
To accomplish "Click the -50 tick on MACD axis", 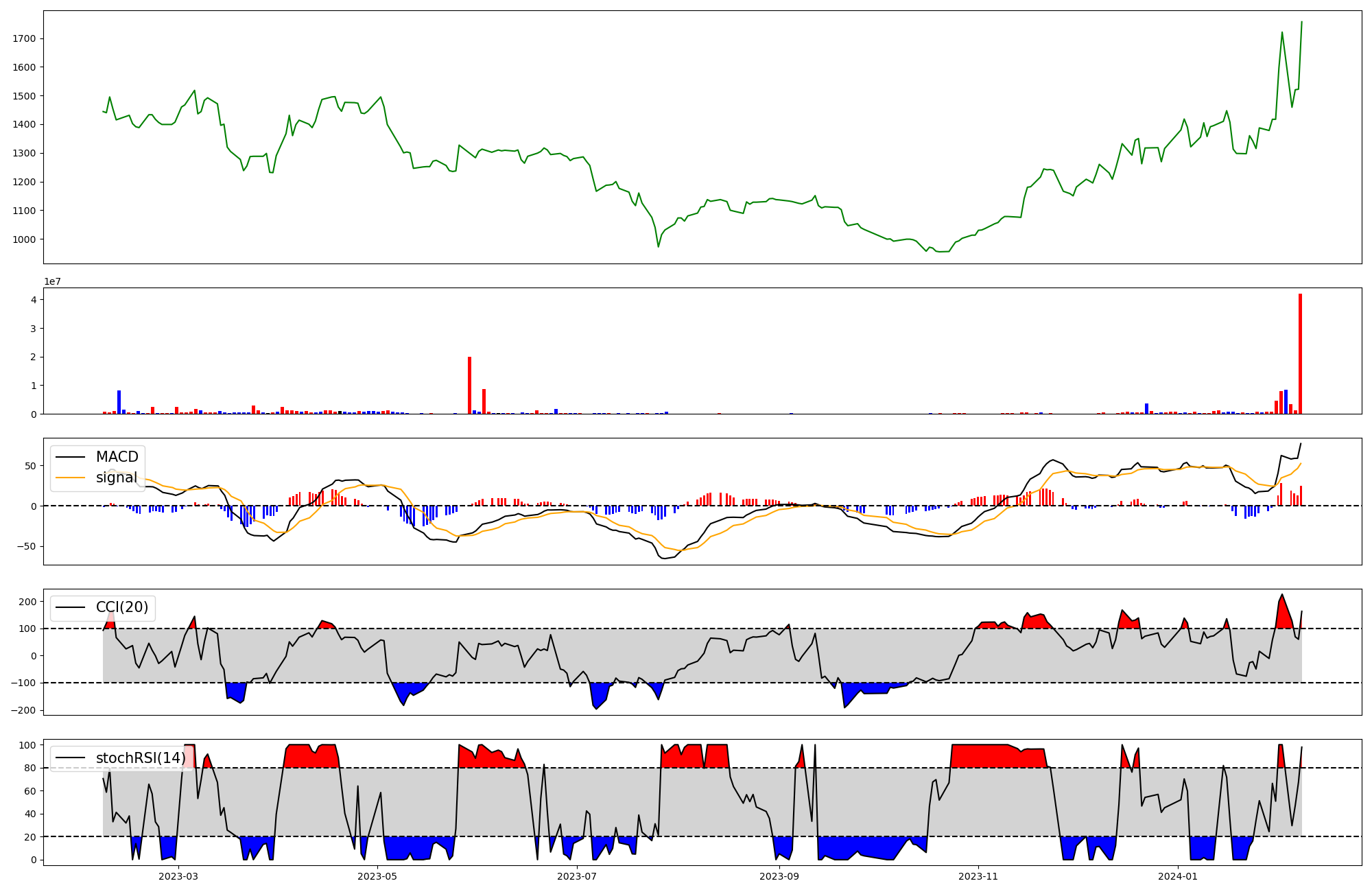I will (27, 547).
